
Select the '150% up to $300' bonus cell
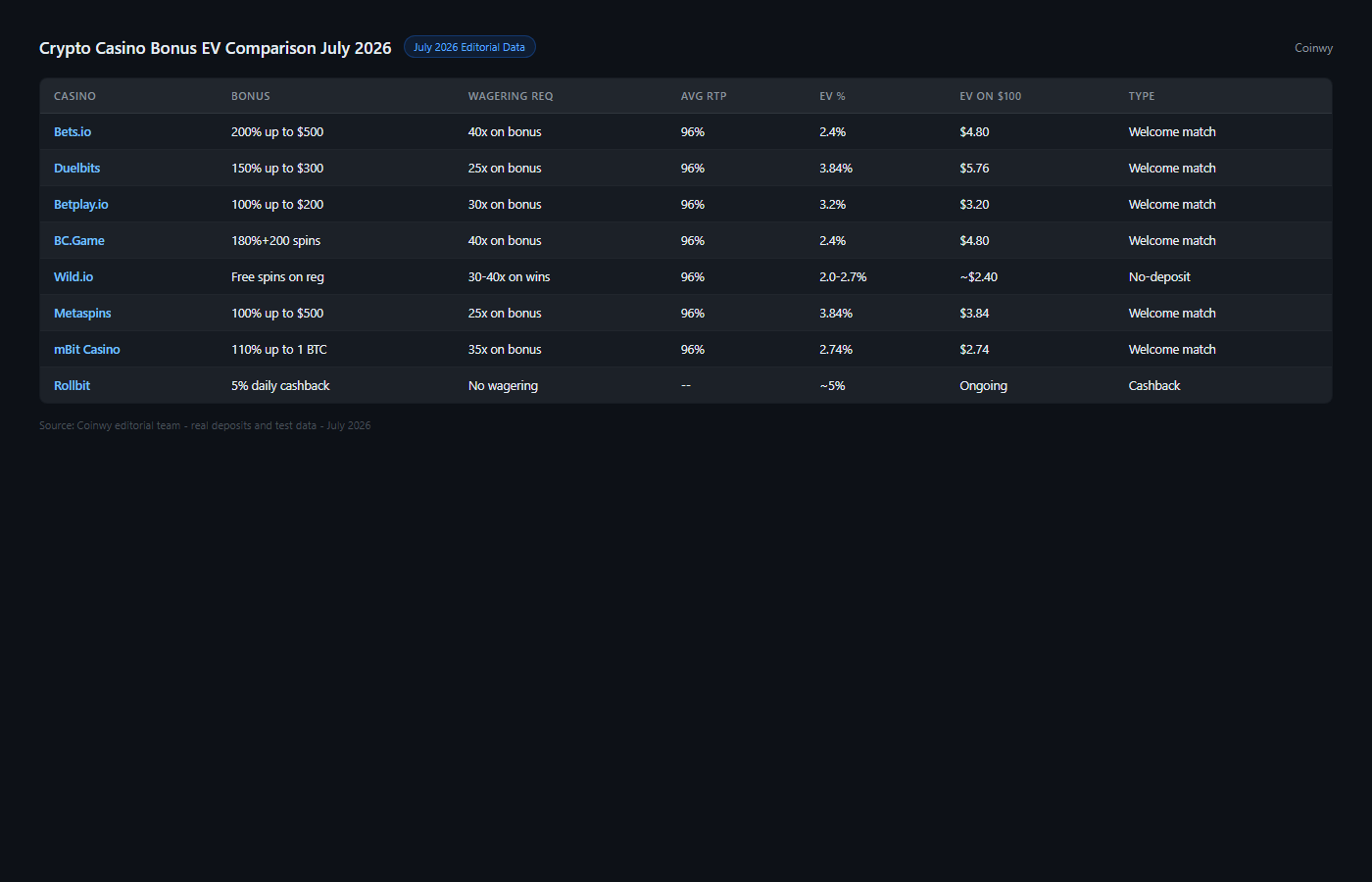coord(277,169)
